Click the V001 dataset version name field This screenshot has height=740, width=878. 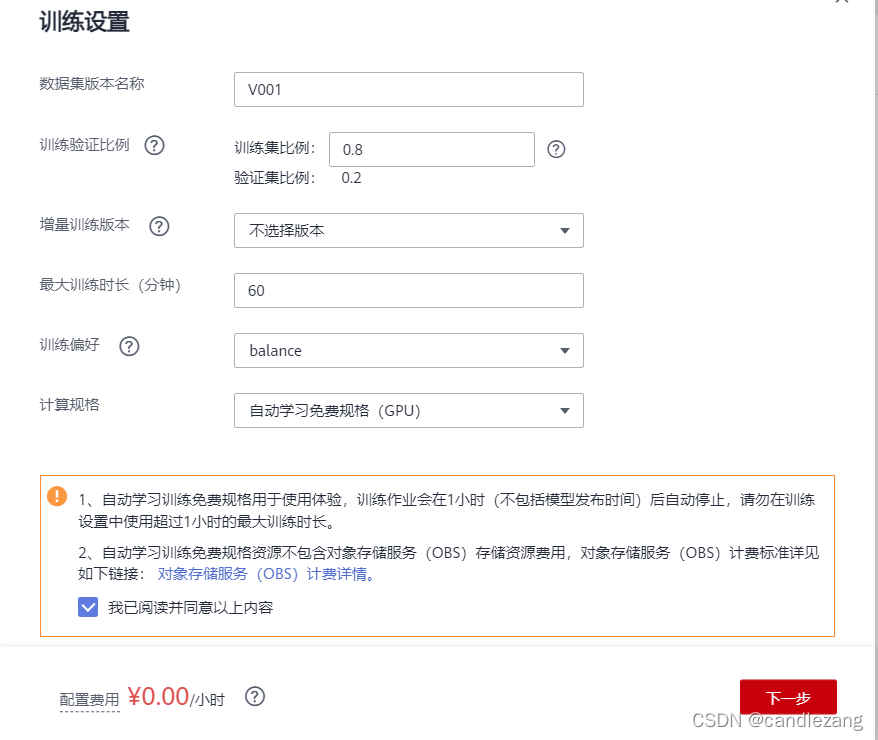click(x=408, y=89)
